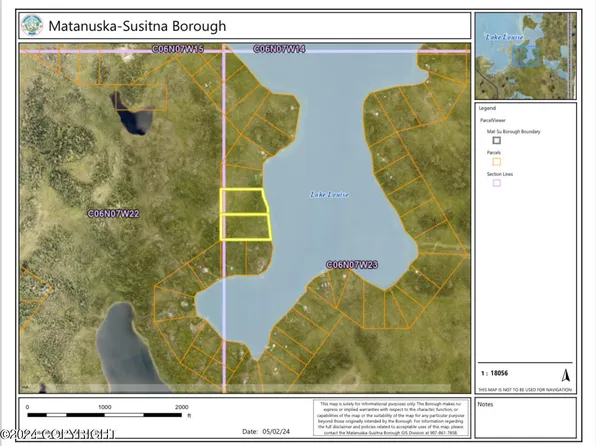Viewport: 596px width, 446px height.
Task: Click the purple Section Lines legend swatch
Action: pos(496,183)
